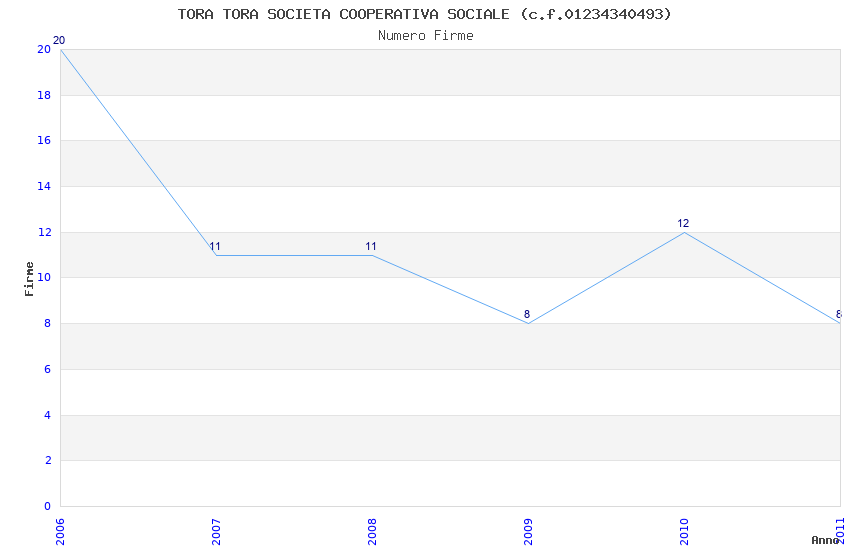Click the Numero Firme subtitle
The height and width of the screenshot is (550, 850).
(425, 36)
